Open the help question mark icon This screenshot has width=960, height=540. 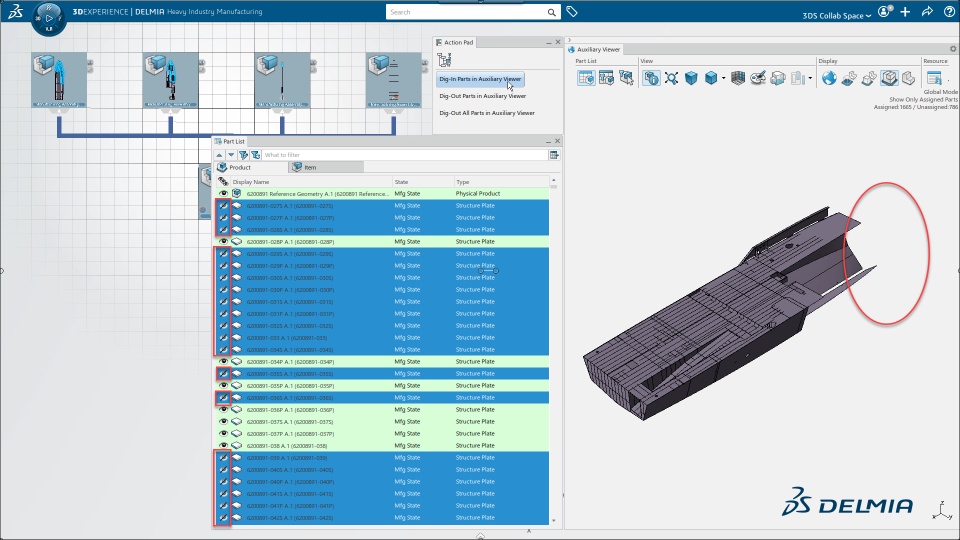tap(950, 12)
